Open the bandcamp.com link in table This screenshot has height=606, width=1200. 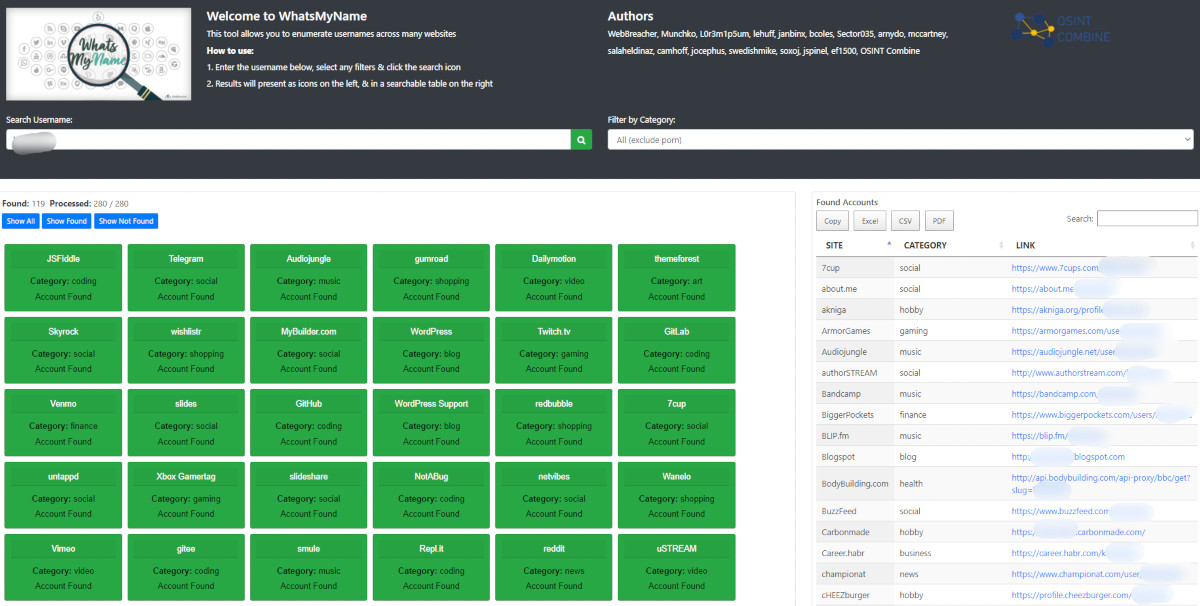point(1053,394)
